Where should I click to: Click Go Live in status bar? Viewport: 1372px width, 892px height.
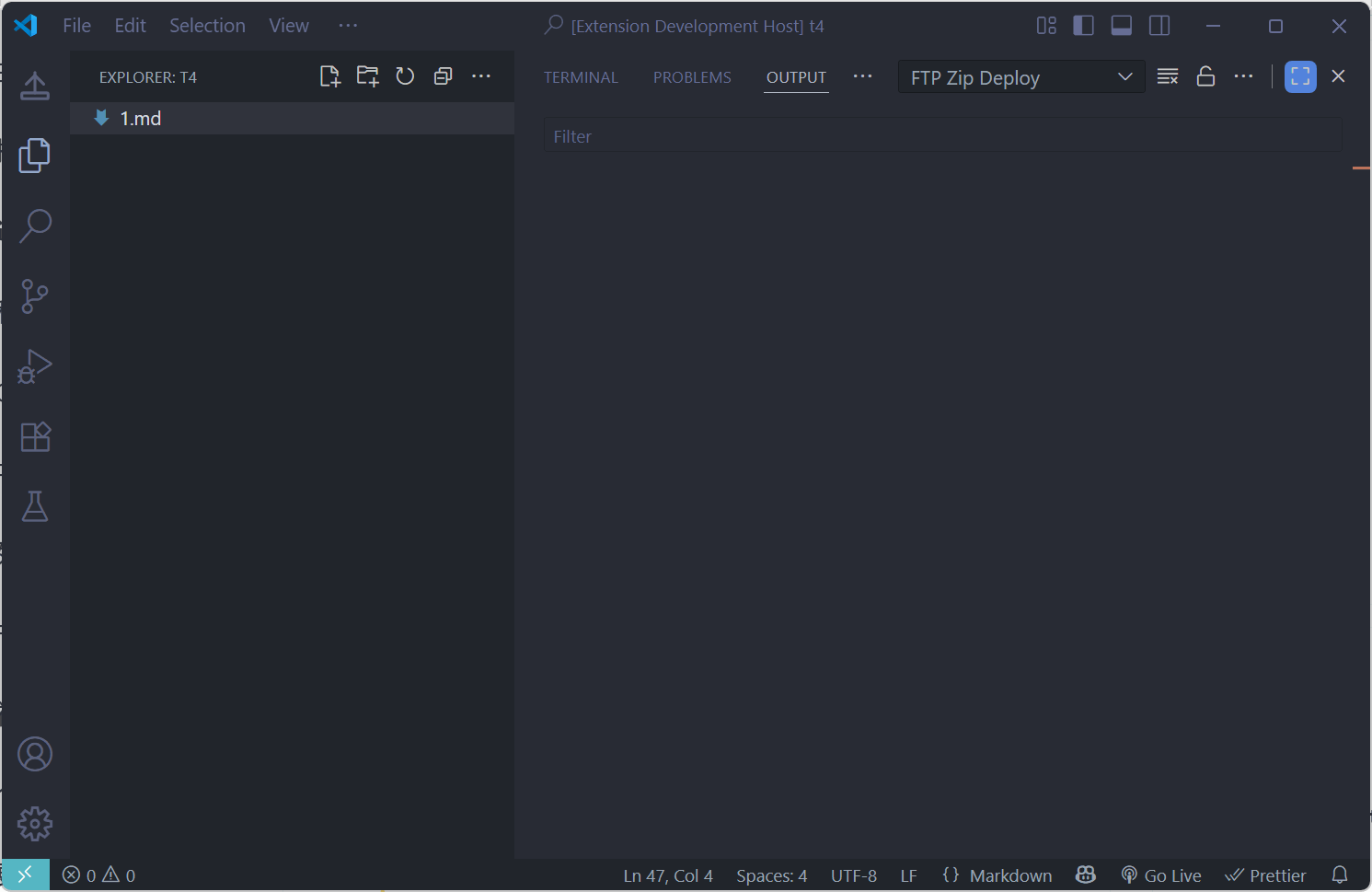tap(1161, 875)
